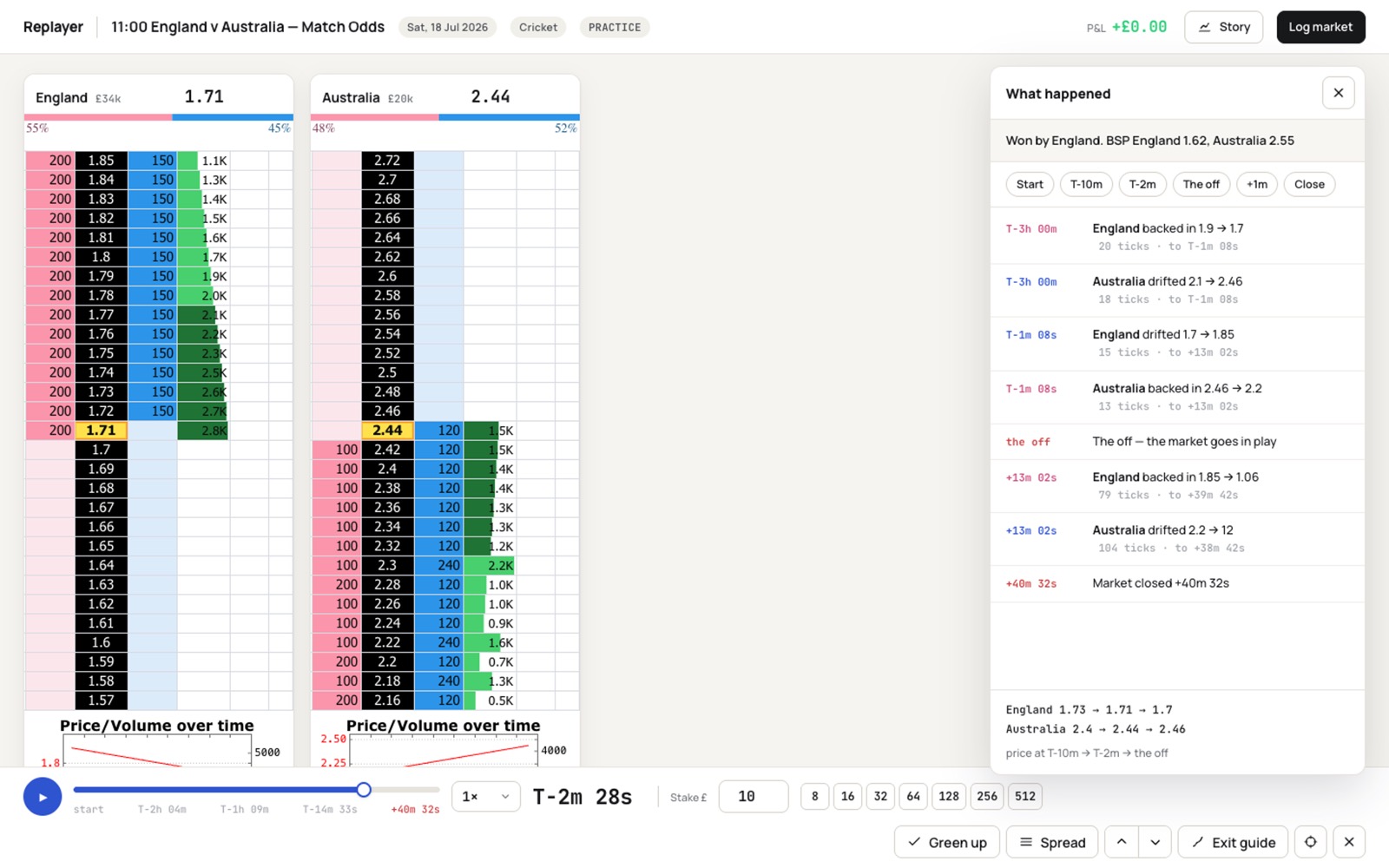1389x868 pixels.
Task: Click England lay cell 200 at price 1.80
Action: [x=50, y=257]
